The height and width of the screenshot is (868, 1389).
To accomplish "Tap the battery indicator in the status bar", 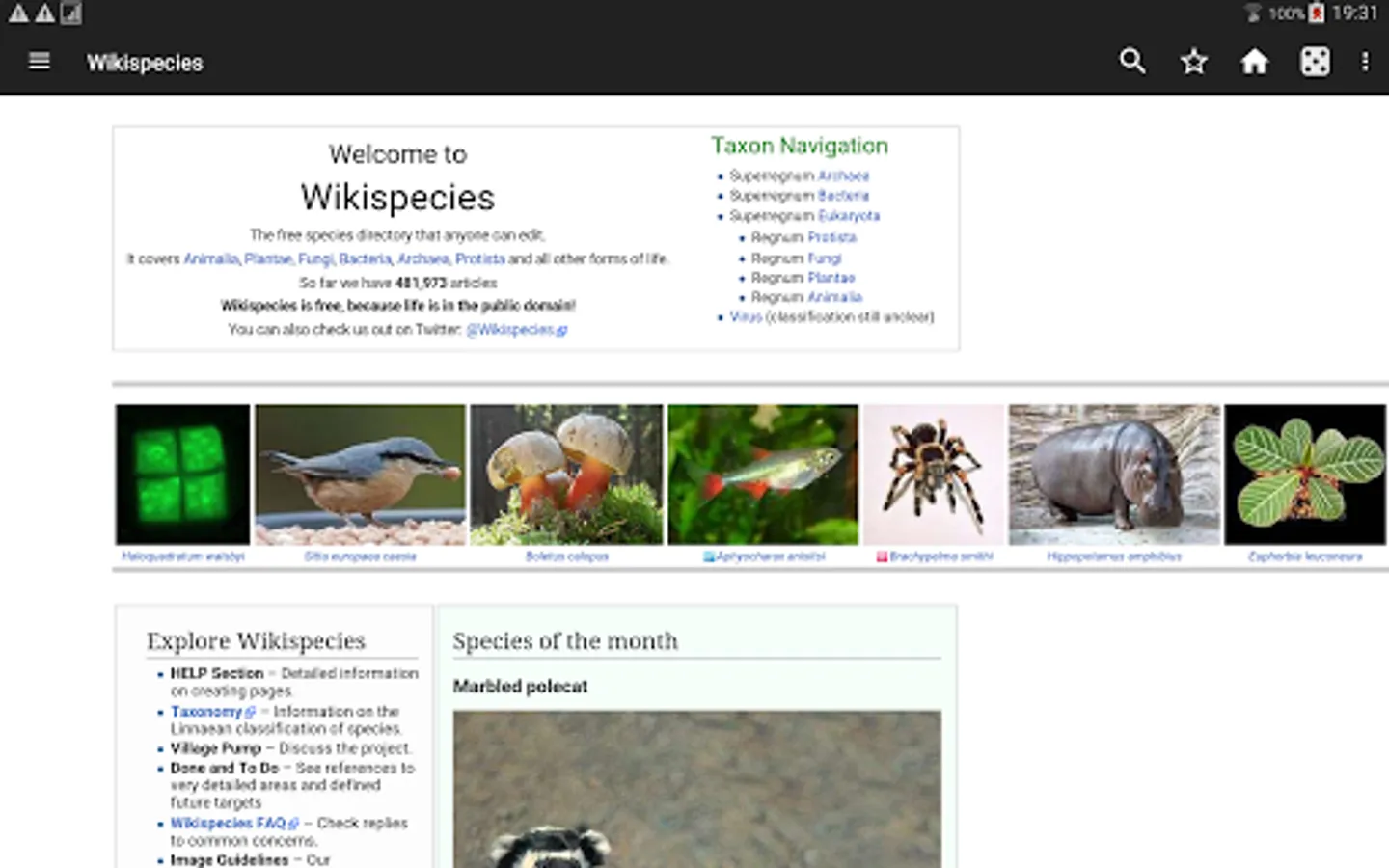I will [1317, 14].
